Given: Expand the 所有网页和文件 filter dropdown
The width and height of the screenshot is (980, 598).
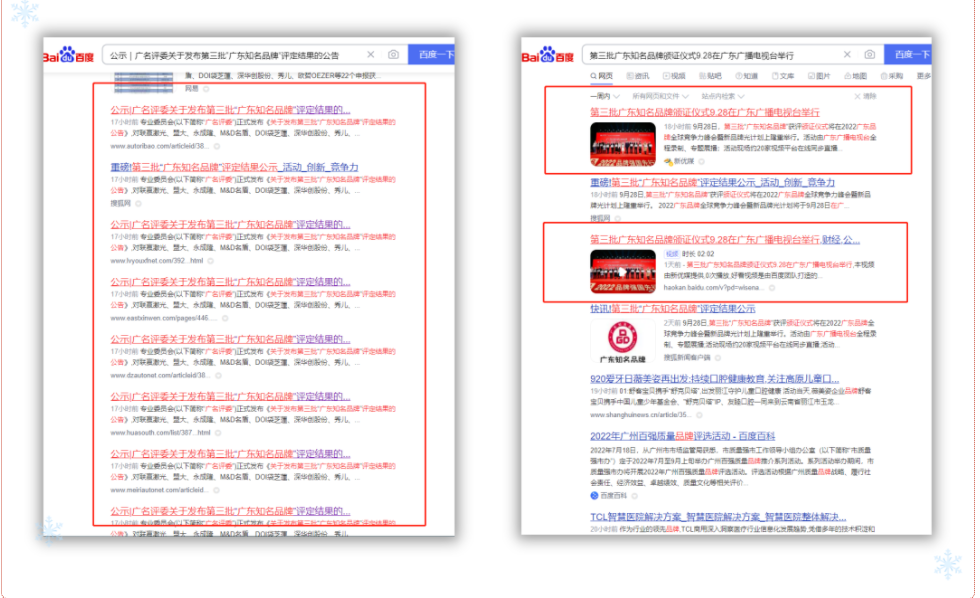Looking at the screenshot, I should pos(660,96).
